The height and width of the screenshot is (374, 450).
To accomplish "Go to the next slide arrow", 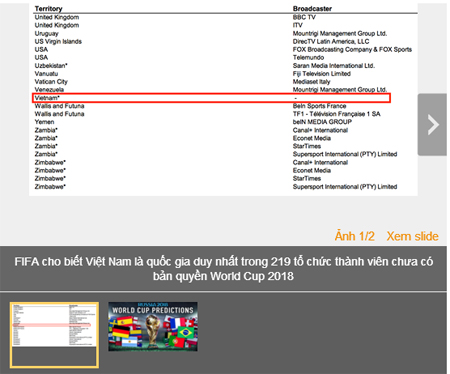I will click(x=432, y=125).
